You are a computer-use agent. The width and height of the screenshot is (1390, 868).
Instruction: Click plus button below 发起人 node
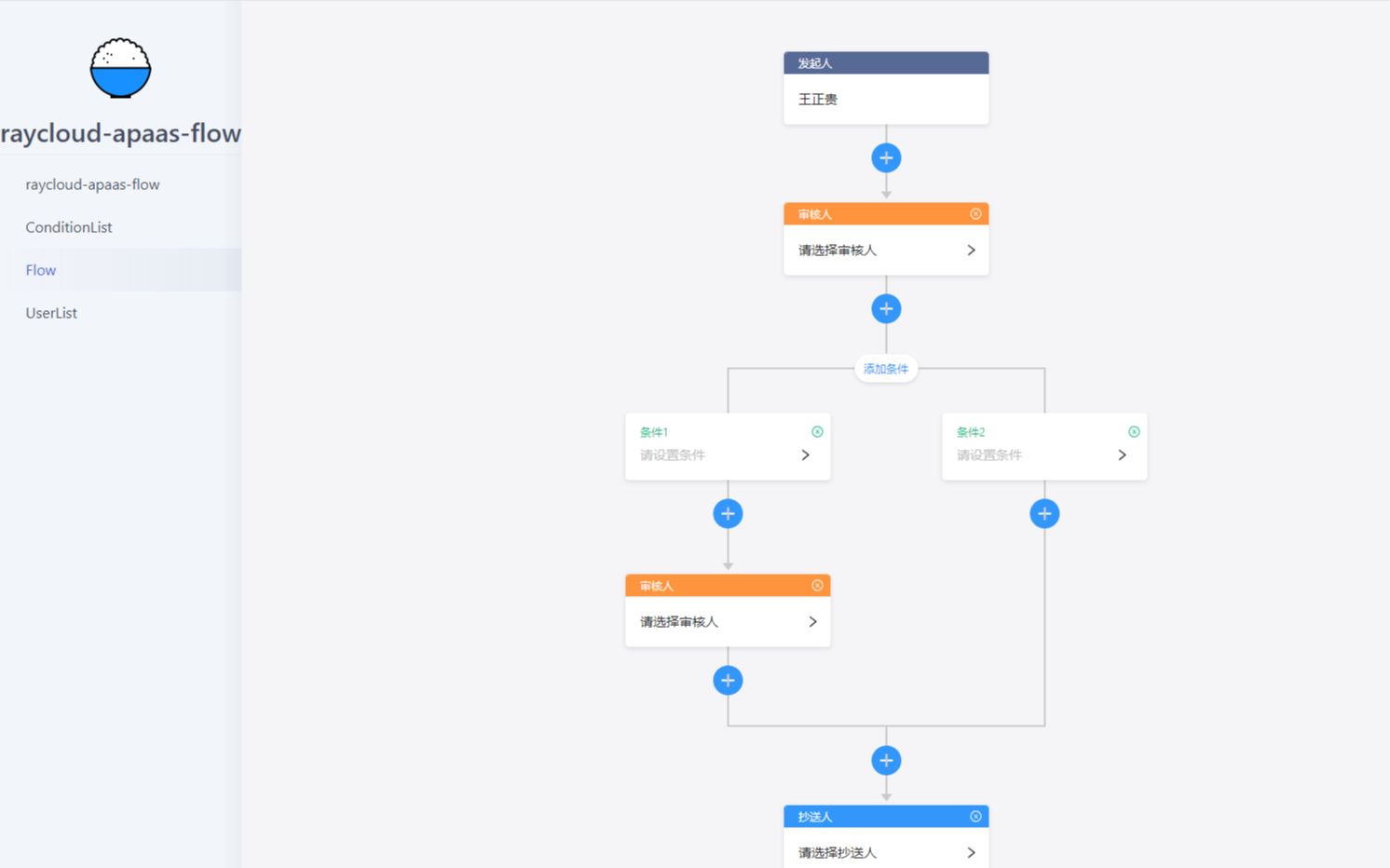pos(886,158)
